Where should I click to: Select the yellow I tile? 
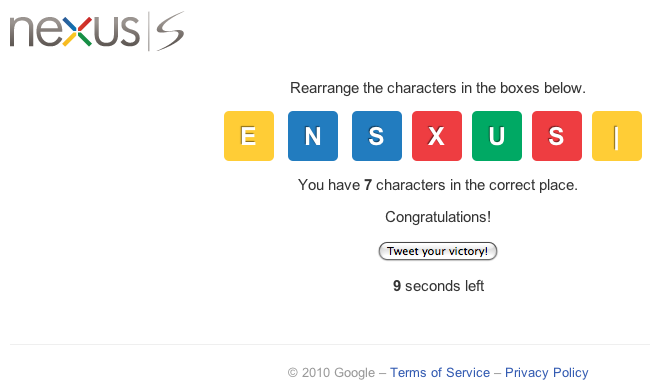[x=617, y=136]
